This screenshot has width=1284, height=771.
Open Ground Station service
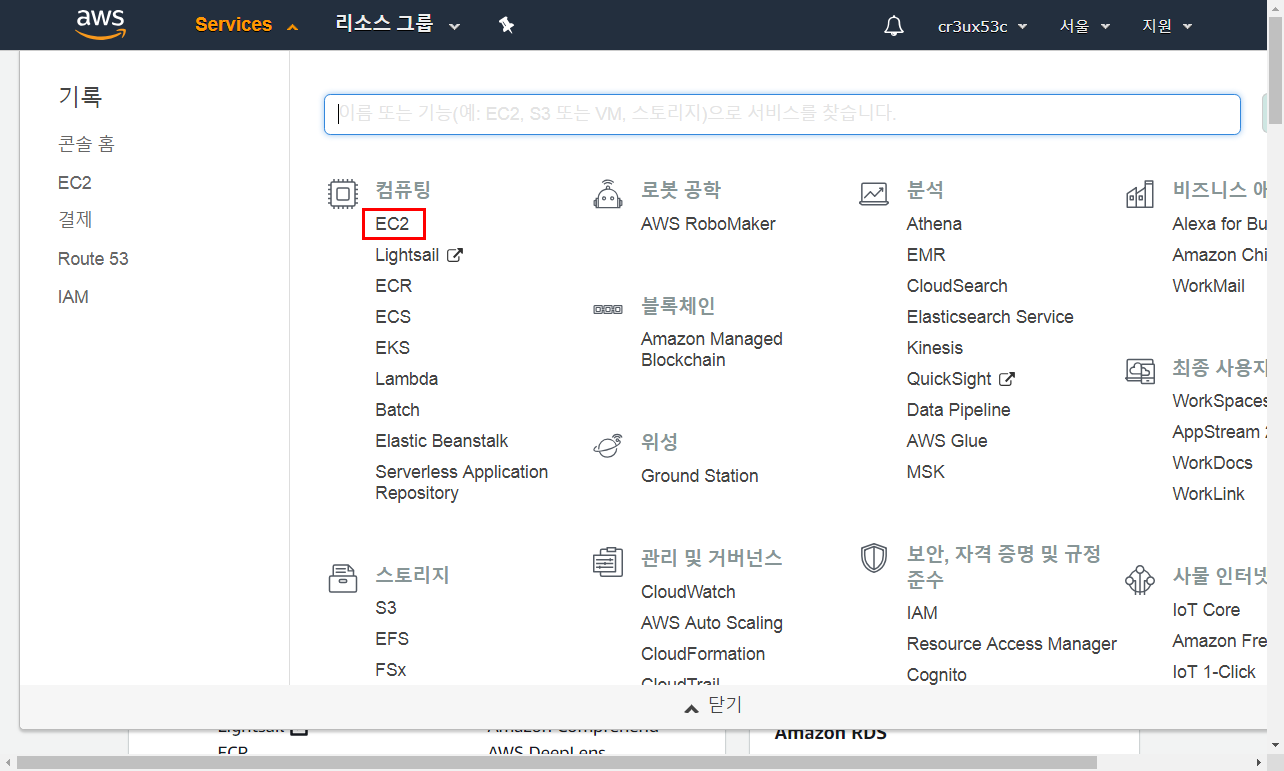[x=700, y=476]
